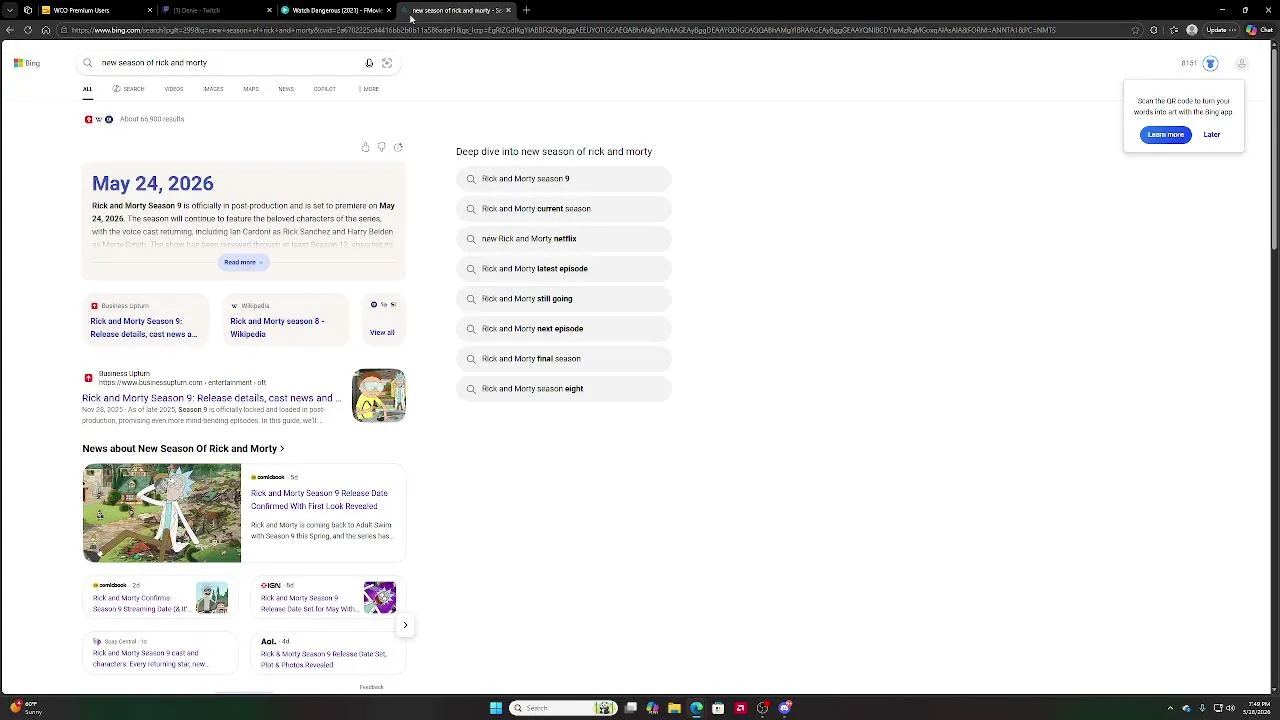
Task: Click Rick and Morty news thumbnail image
Action: tap(162, 513)
